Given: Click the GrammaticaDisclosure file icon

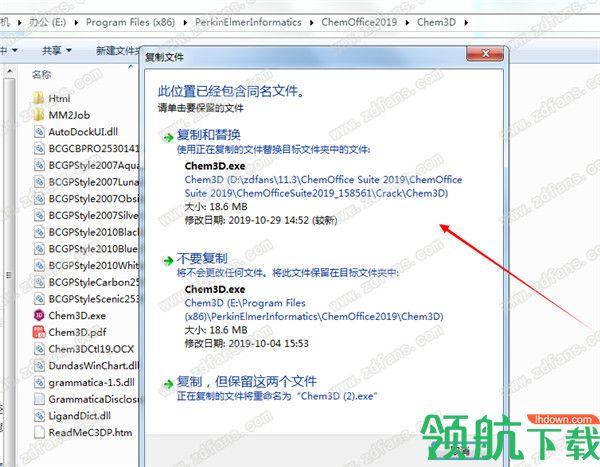Looking at the screenshot, I should tap(39, 399).
